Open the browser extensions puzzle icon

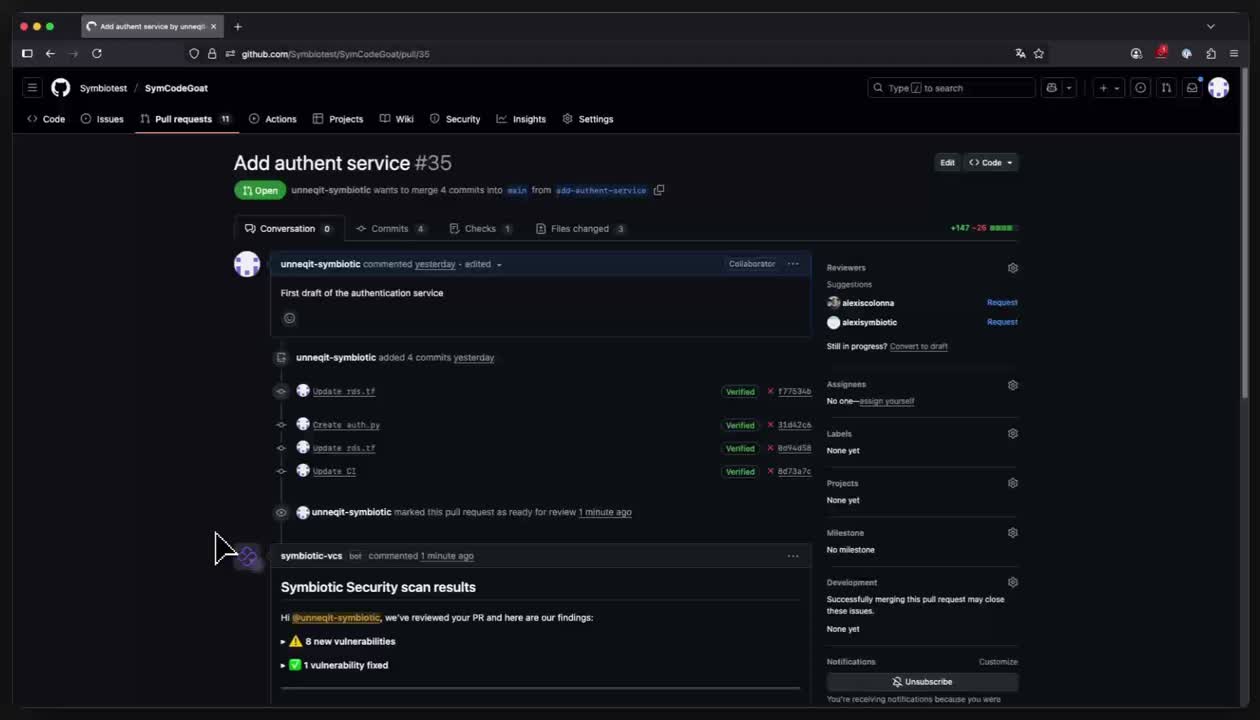pos(1211,54)
